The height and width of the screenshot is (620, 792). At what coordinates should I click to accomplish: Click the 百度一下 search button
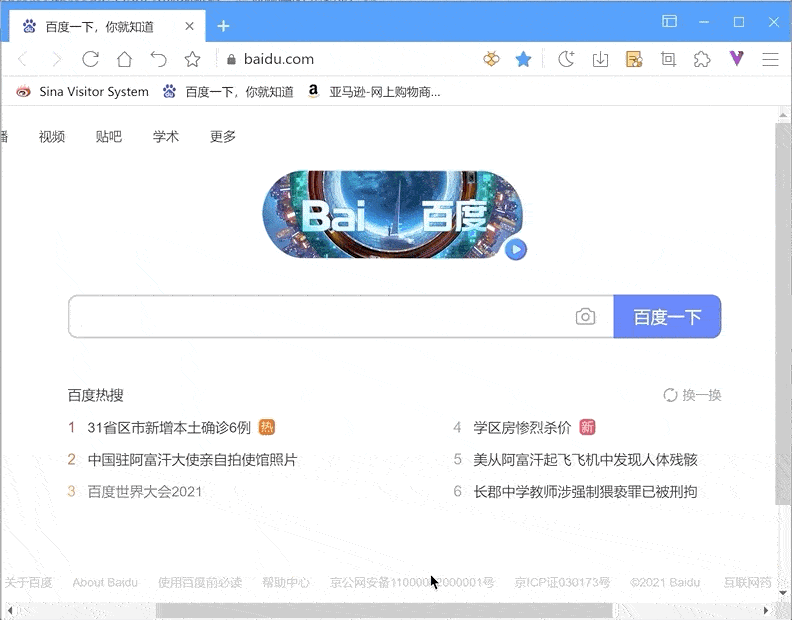(667, 316)
